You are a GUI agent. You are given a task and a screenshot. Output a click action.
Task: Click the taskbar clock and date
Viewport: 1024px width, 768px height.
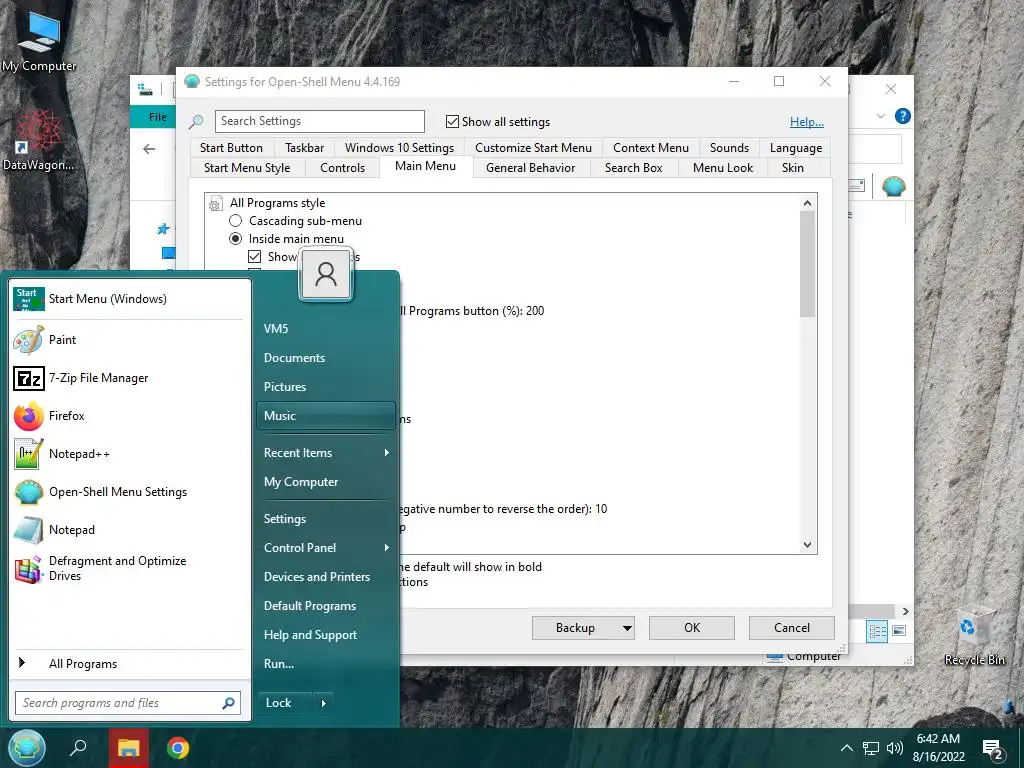[x=938, y=748]
